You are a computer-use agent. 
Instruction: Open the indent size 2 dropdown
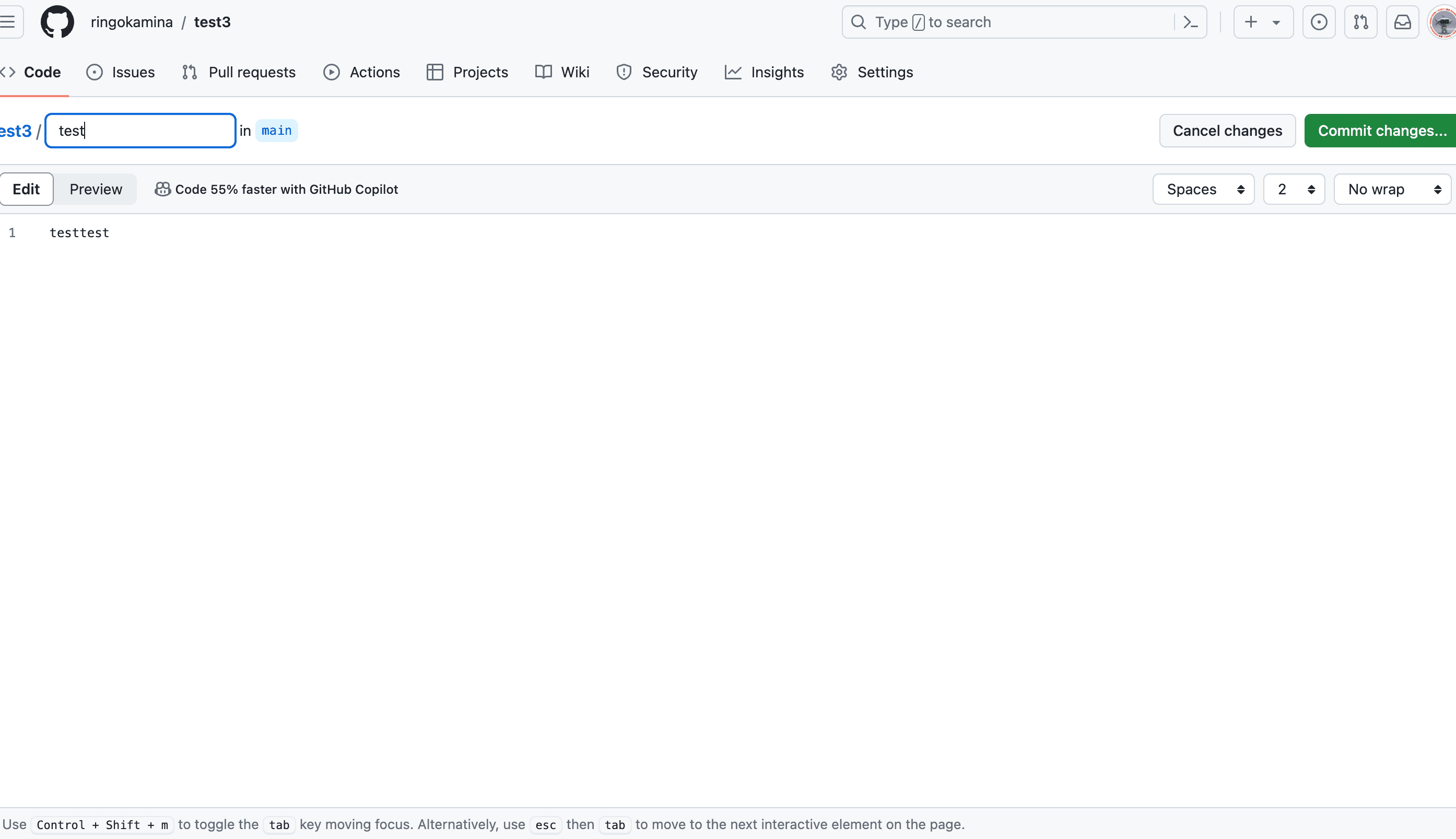pos(1294,189)
